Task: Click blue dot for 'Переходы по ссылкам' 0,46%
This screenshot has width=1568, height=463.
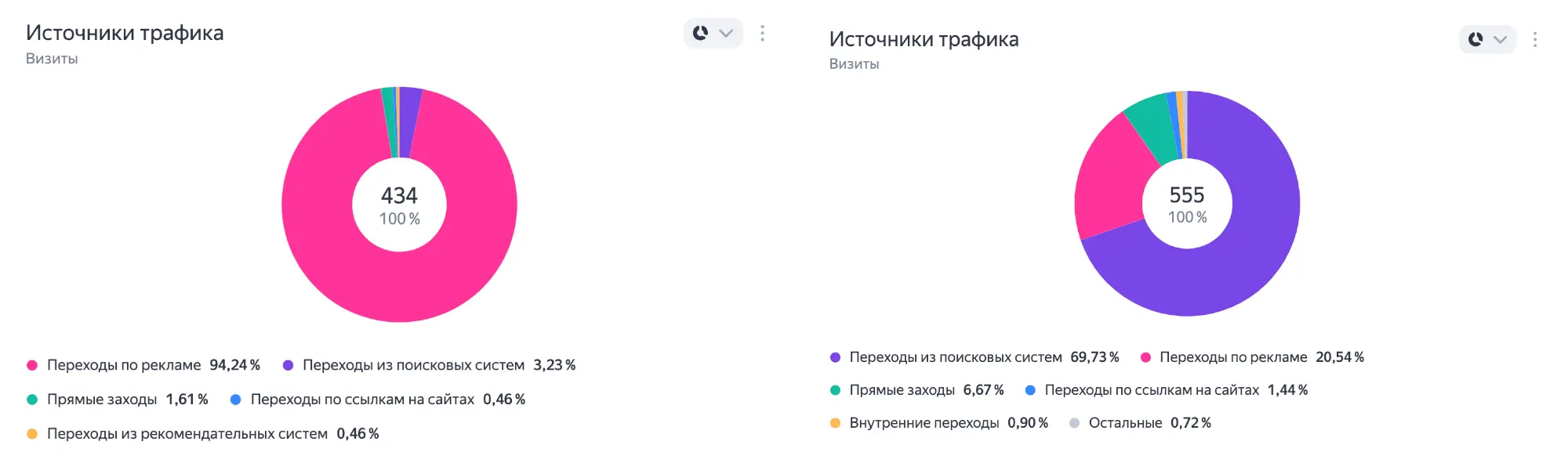Action: click(235, 400)
